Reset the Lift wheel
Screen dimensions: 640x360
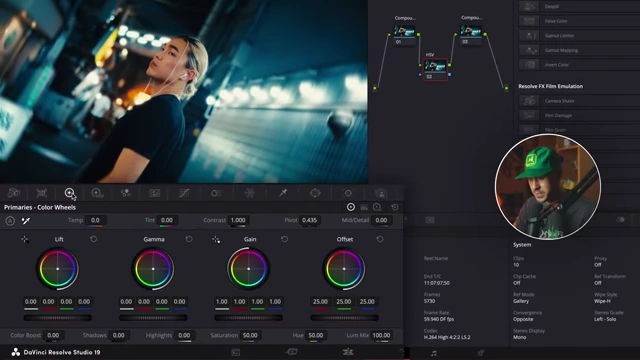93,239
